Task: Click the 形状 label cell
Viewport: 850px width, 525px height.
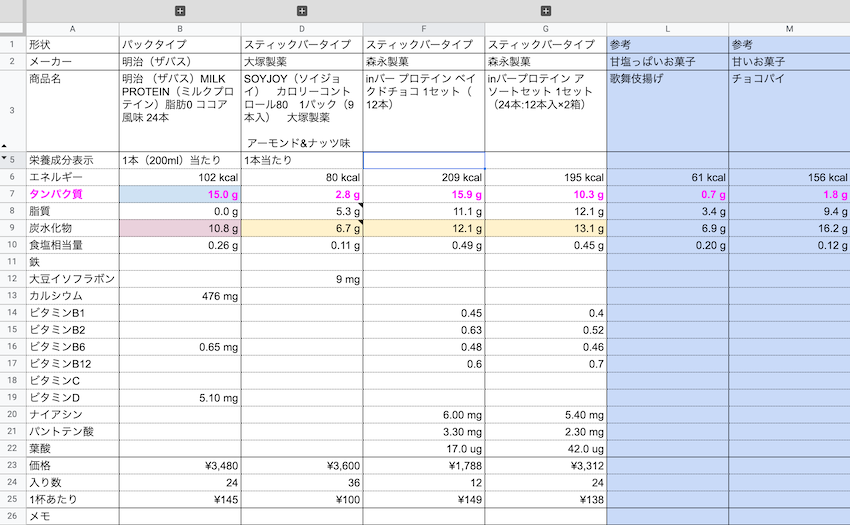Action: pyautogui.click(x=72, y=44)
